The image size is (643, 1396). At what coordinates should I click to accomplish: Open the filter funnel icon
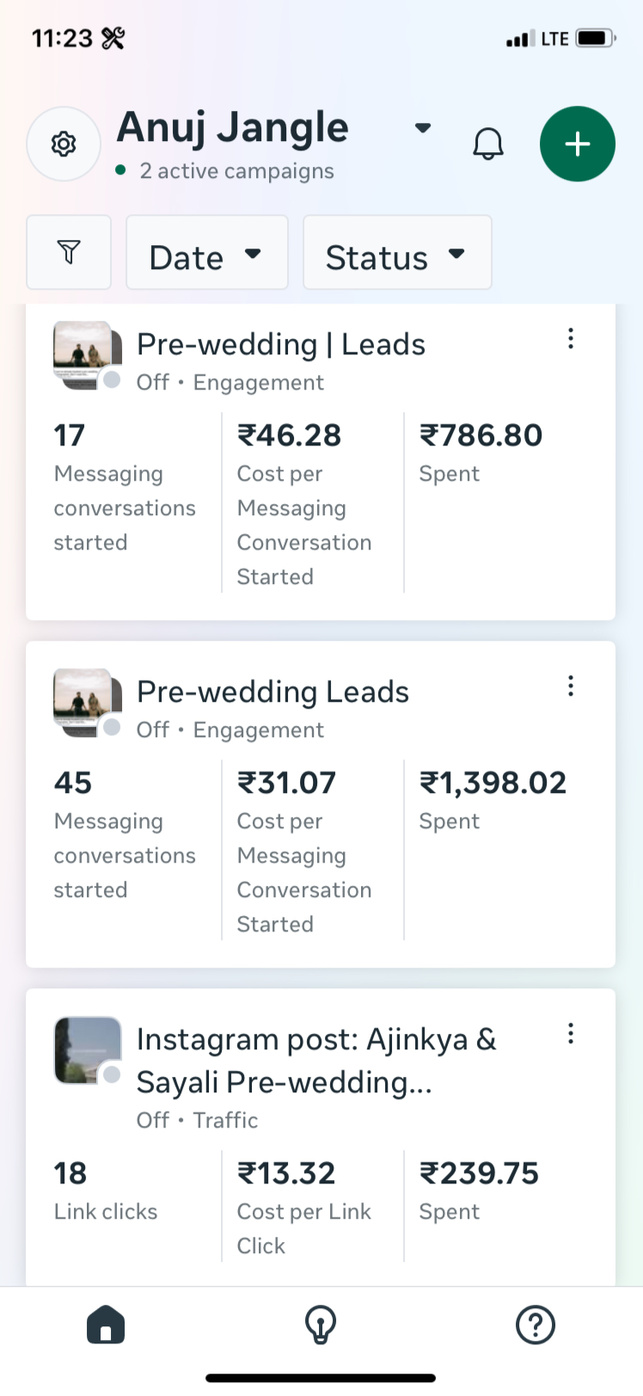(69, 253)
